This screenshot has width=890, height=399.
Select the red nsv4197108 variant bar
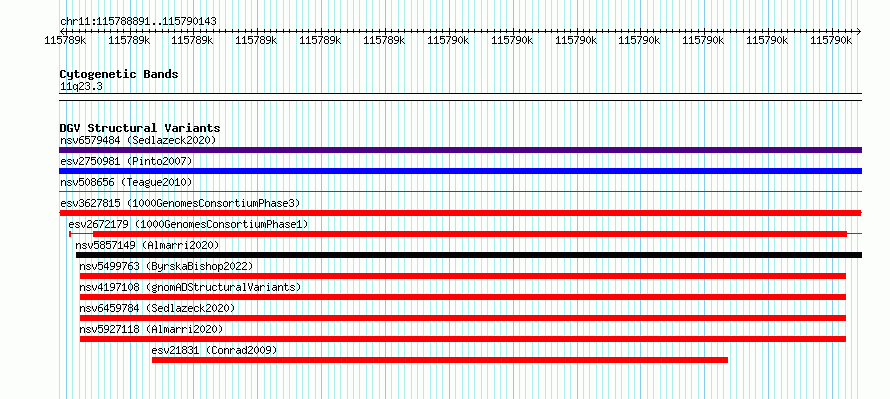coord(463,297)
